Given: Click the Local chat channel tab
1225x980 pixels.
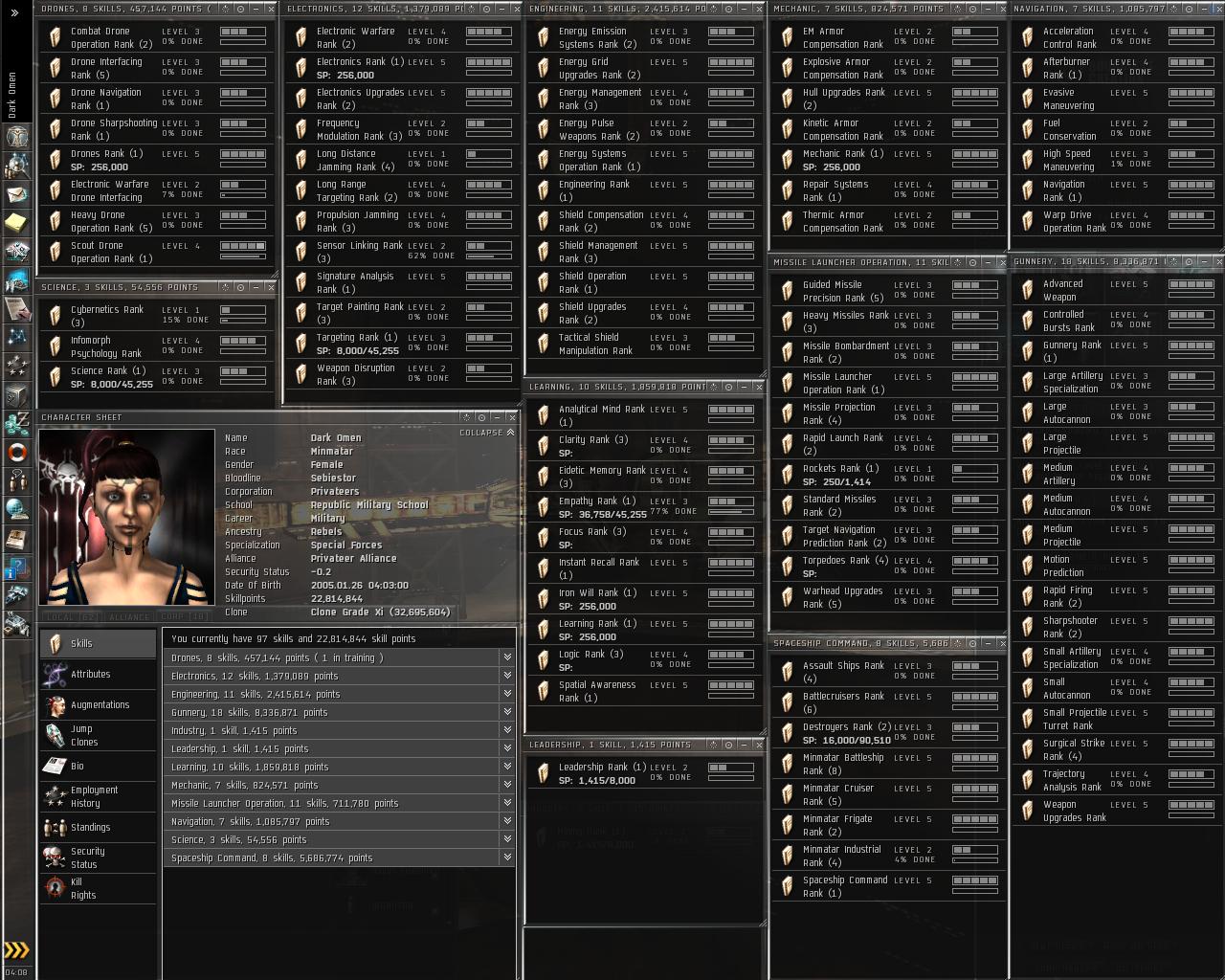Looking at the screenshot, I should click(73, 617).
